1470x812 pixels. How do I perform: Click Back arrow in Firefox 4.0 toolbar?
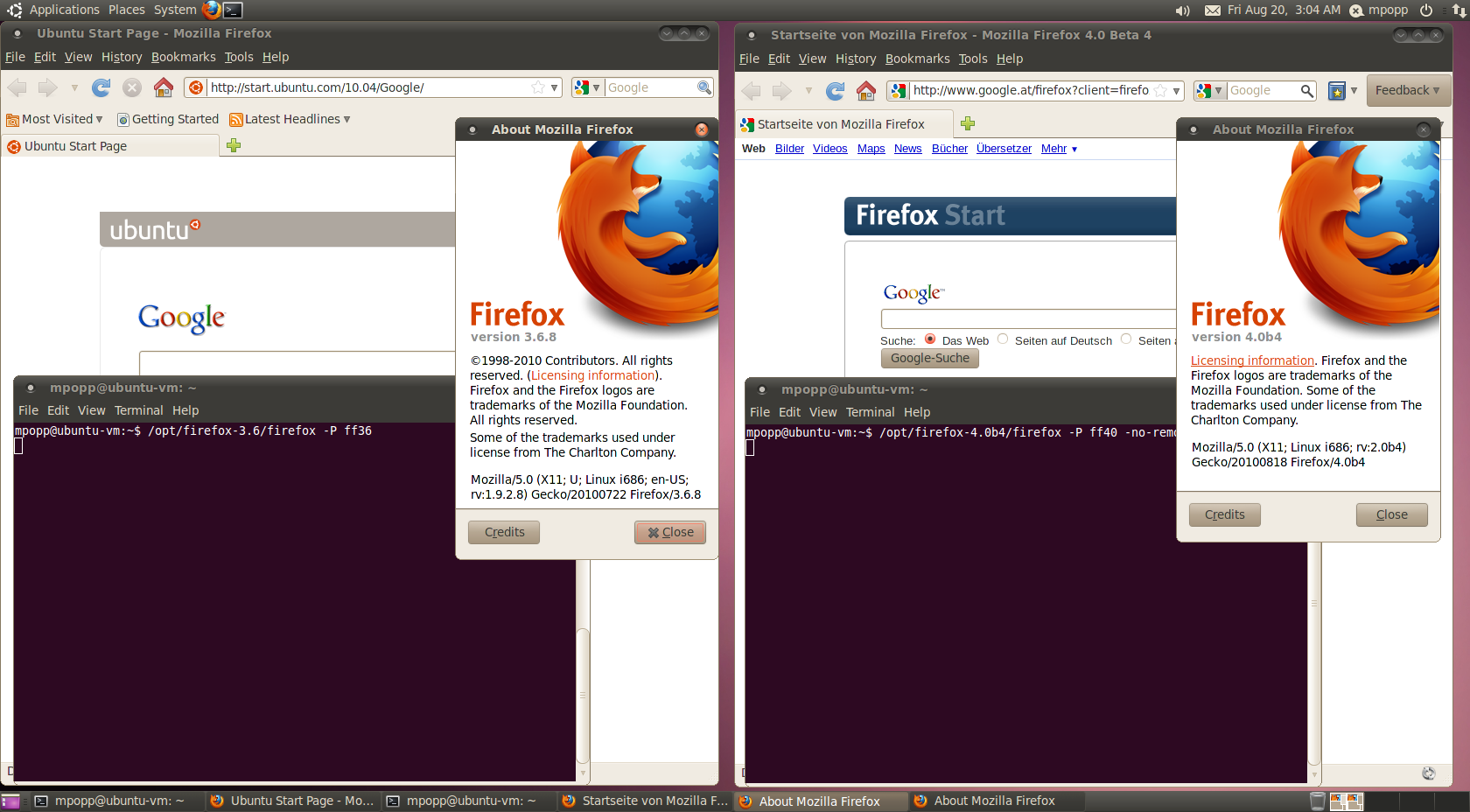(751, 90)
